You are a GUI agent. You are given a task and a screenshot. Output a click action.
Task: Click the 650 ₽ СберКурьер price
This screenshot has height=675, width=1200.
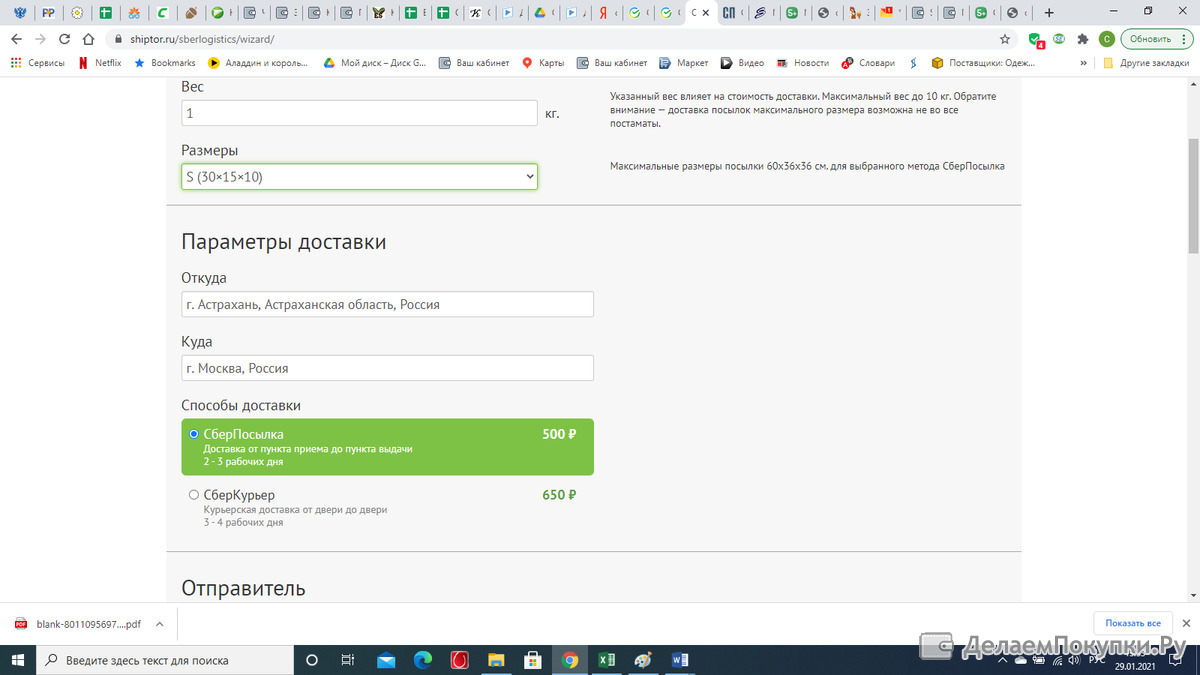click(x=559, y=494)
